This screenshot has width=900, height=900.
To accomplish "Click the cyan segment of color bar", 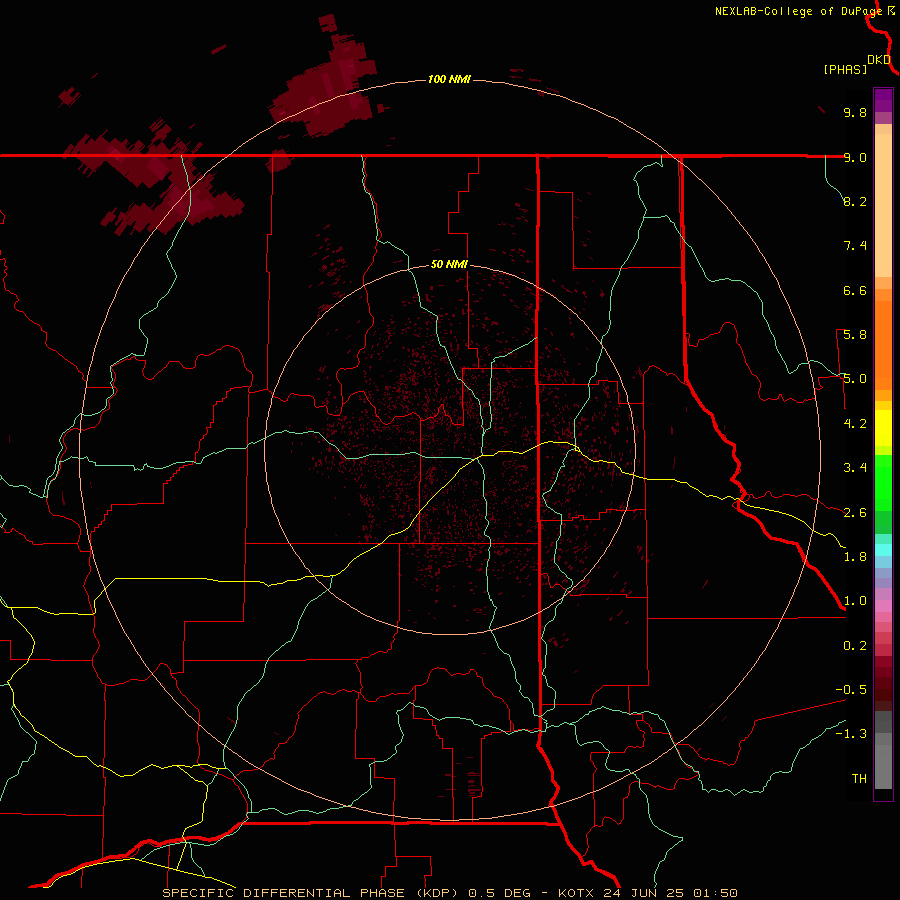I will pos(883,550).
